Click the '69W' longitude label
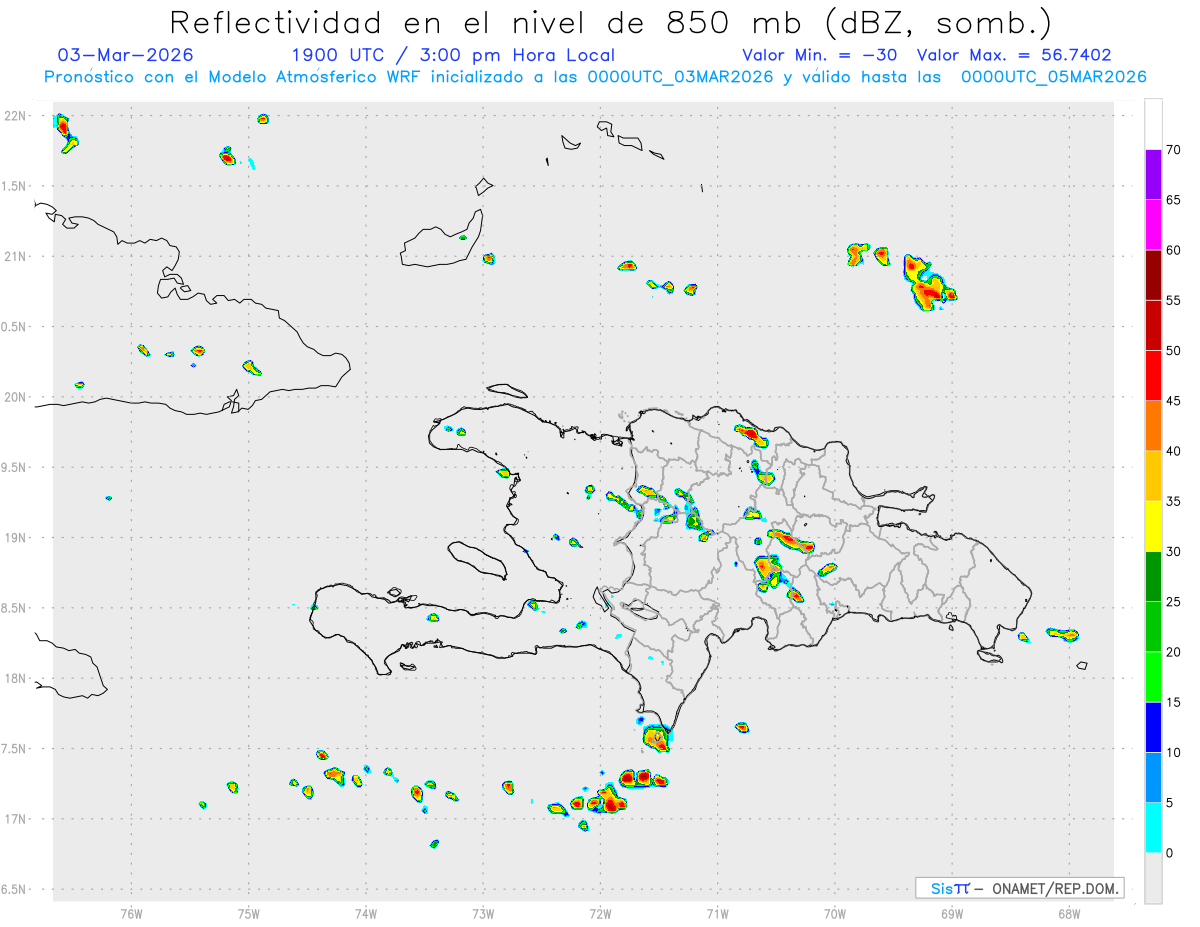 (x=952, y=913)
